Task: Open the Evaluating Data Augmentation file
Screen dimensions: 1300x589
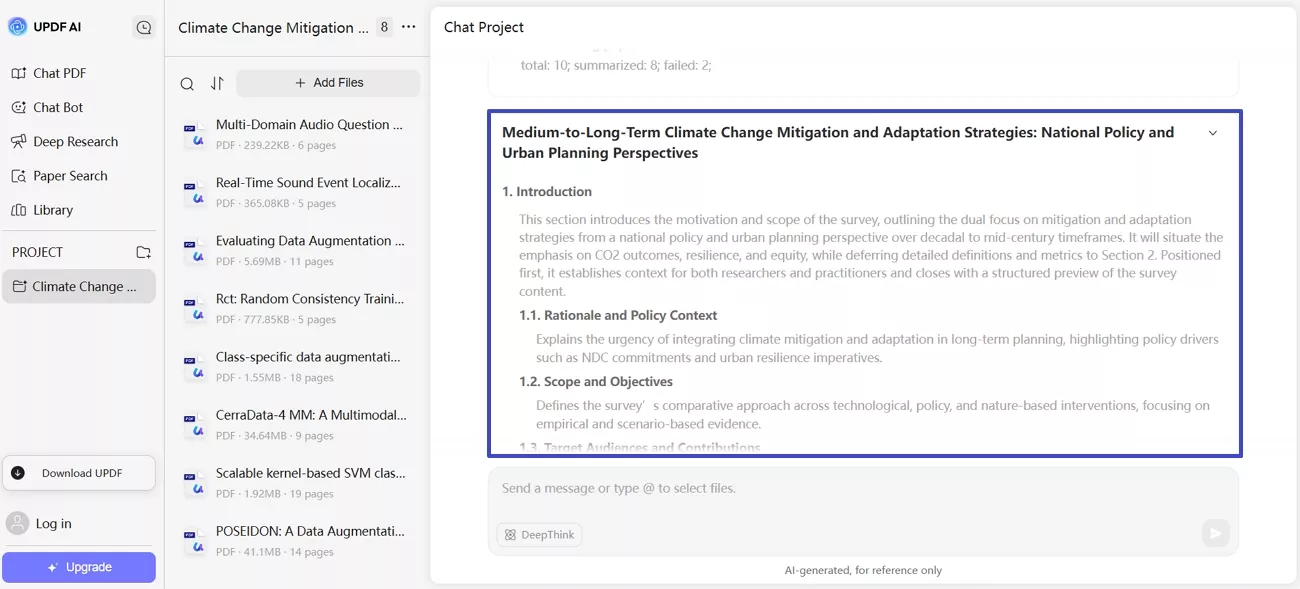Action: tap(297, 250)
